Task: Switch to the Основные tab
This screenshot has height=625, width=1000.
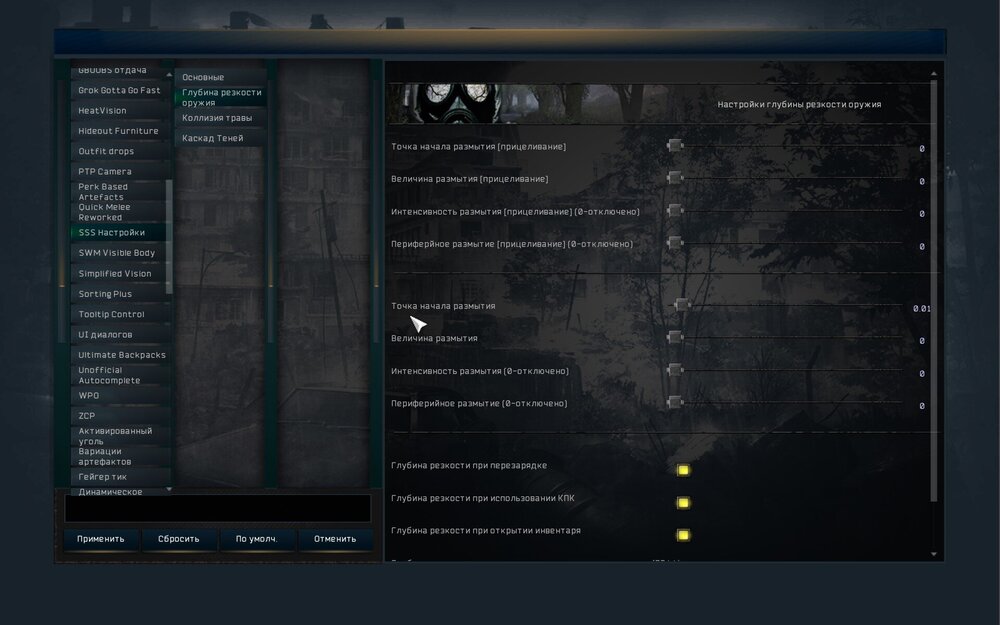Action: coord(203,76)
